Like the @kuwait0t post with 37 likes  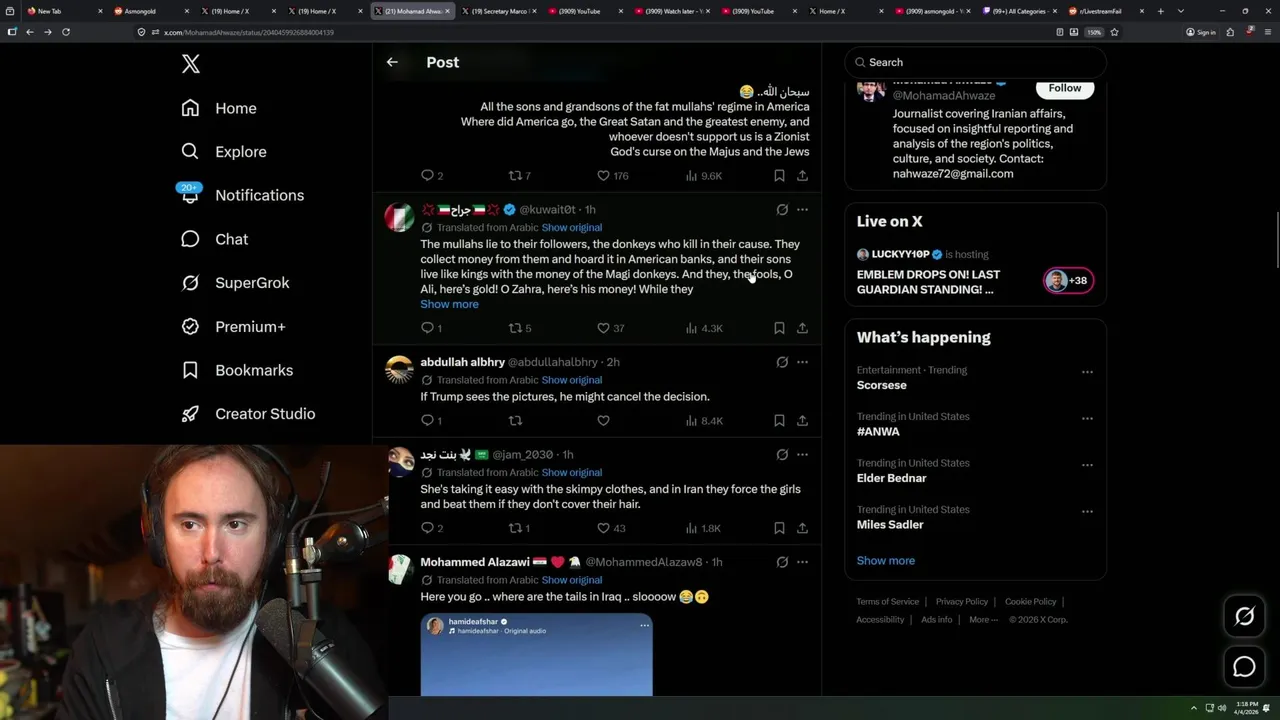pos(610,328)
